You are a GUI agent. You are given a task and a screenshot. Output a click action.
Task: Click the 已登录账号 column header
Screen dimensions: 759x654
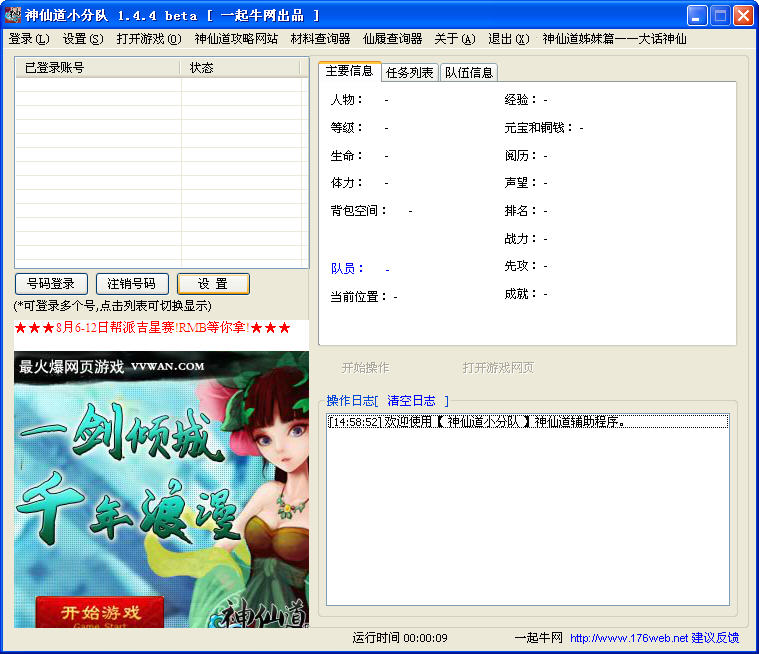[97, 68]
